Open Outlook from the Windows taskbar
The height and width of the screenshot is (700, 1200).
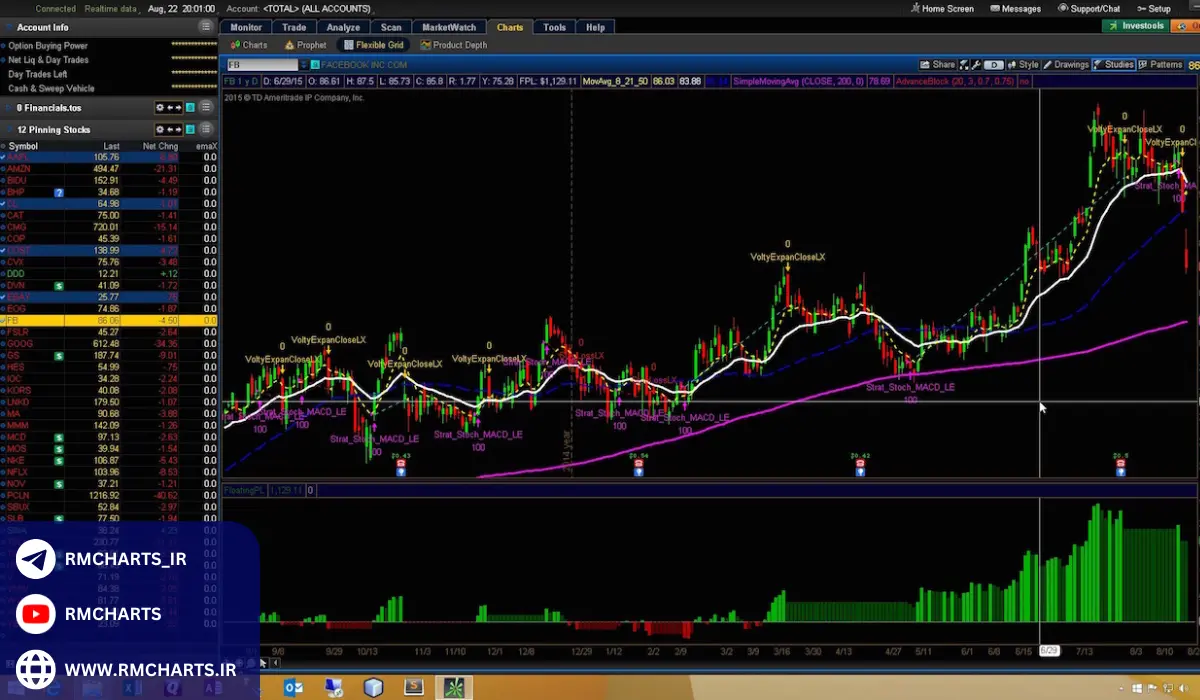pos(294,688)
